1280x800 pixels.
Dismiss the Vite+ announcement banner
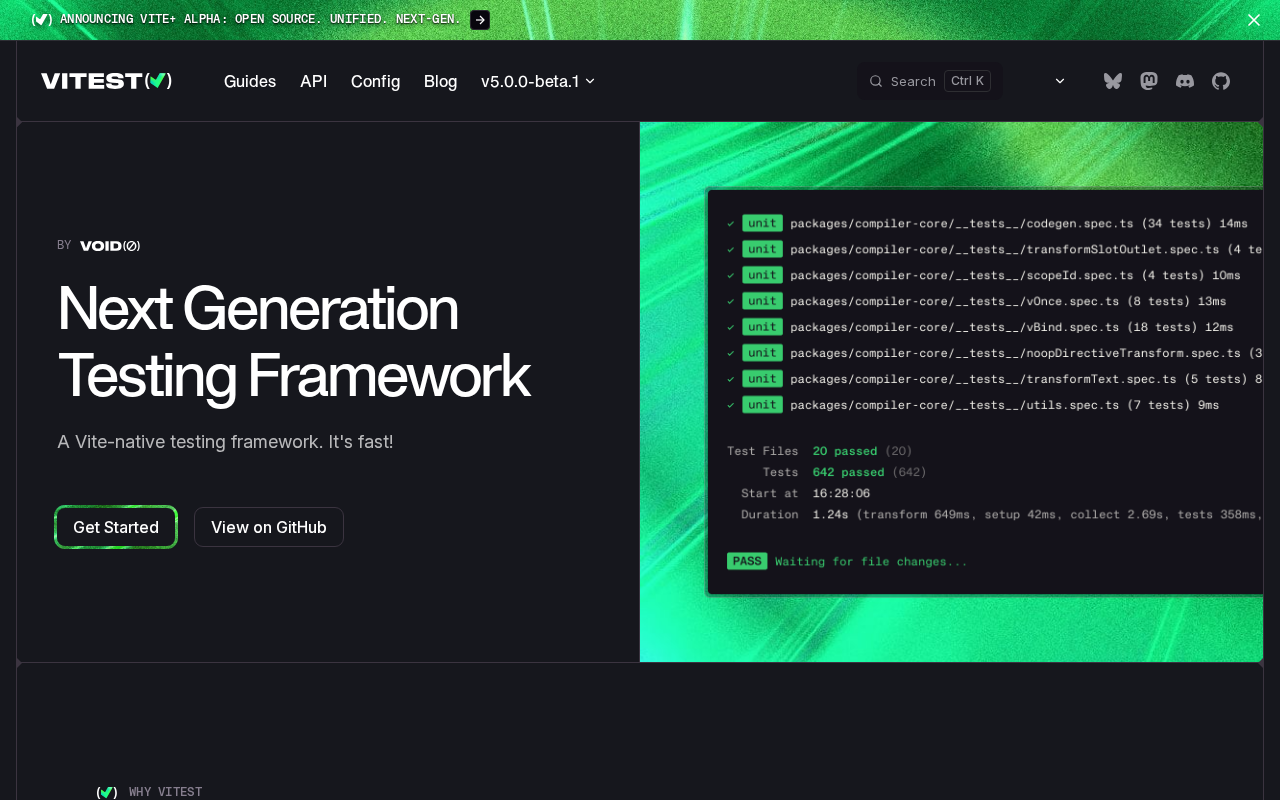click(x=1254, y=20)
